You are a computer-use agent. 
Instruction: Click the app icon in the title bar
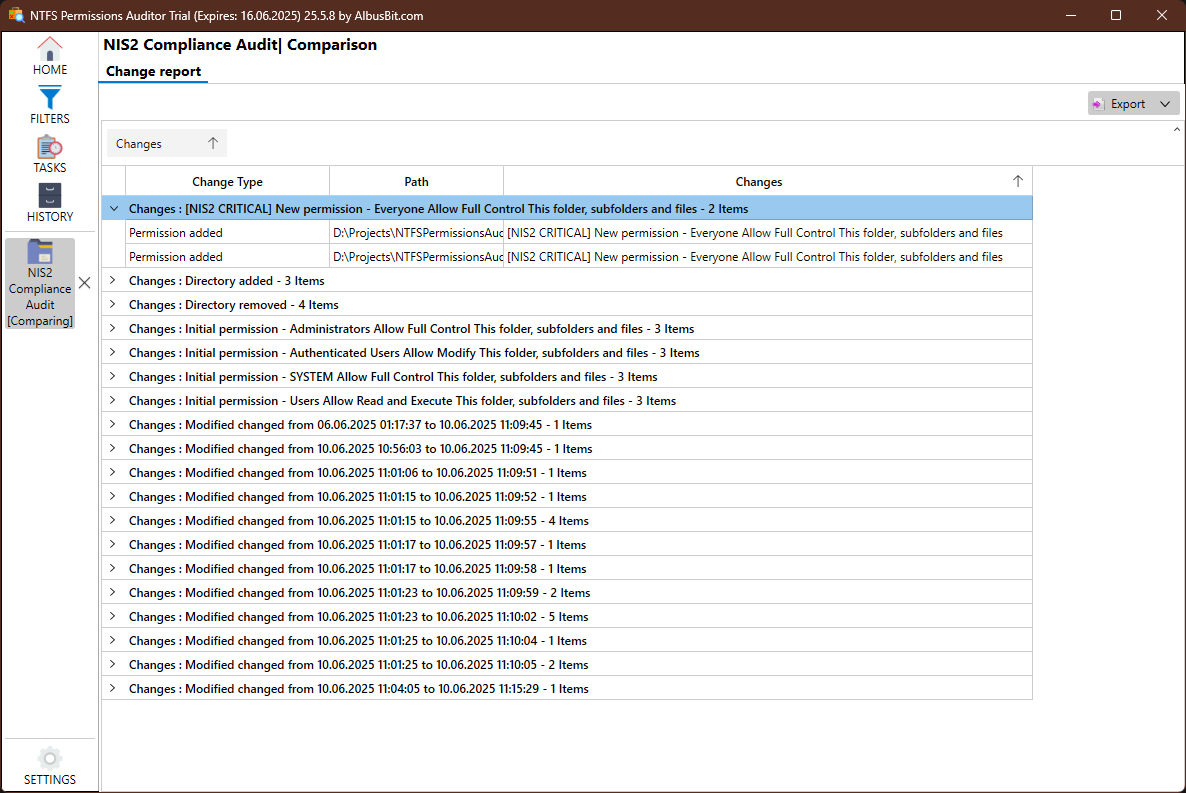[x=16, y=15]
